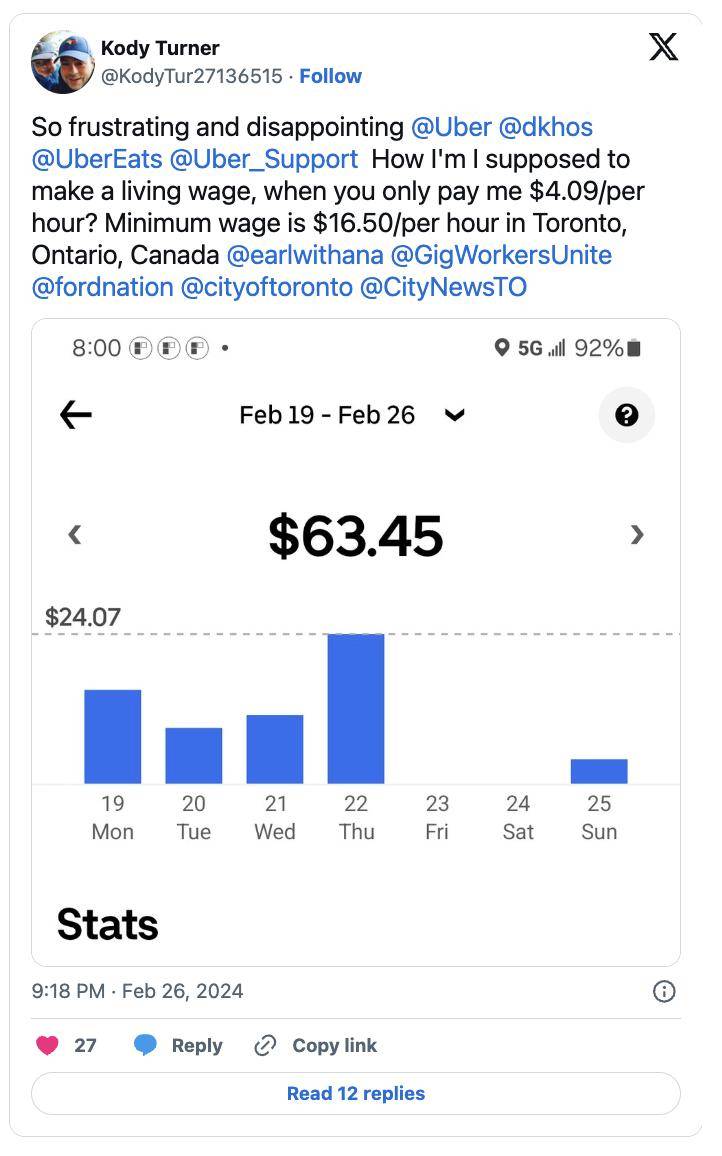Click the back arrow in Uber screenshot
The height and width of the screenshot is (1156, 722).
(76, 415)
